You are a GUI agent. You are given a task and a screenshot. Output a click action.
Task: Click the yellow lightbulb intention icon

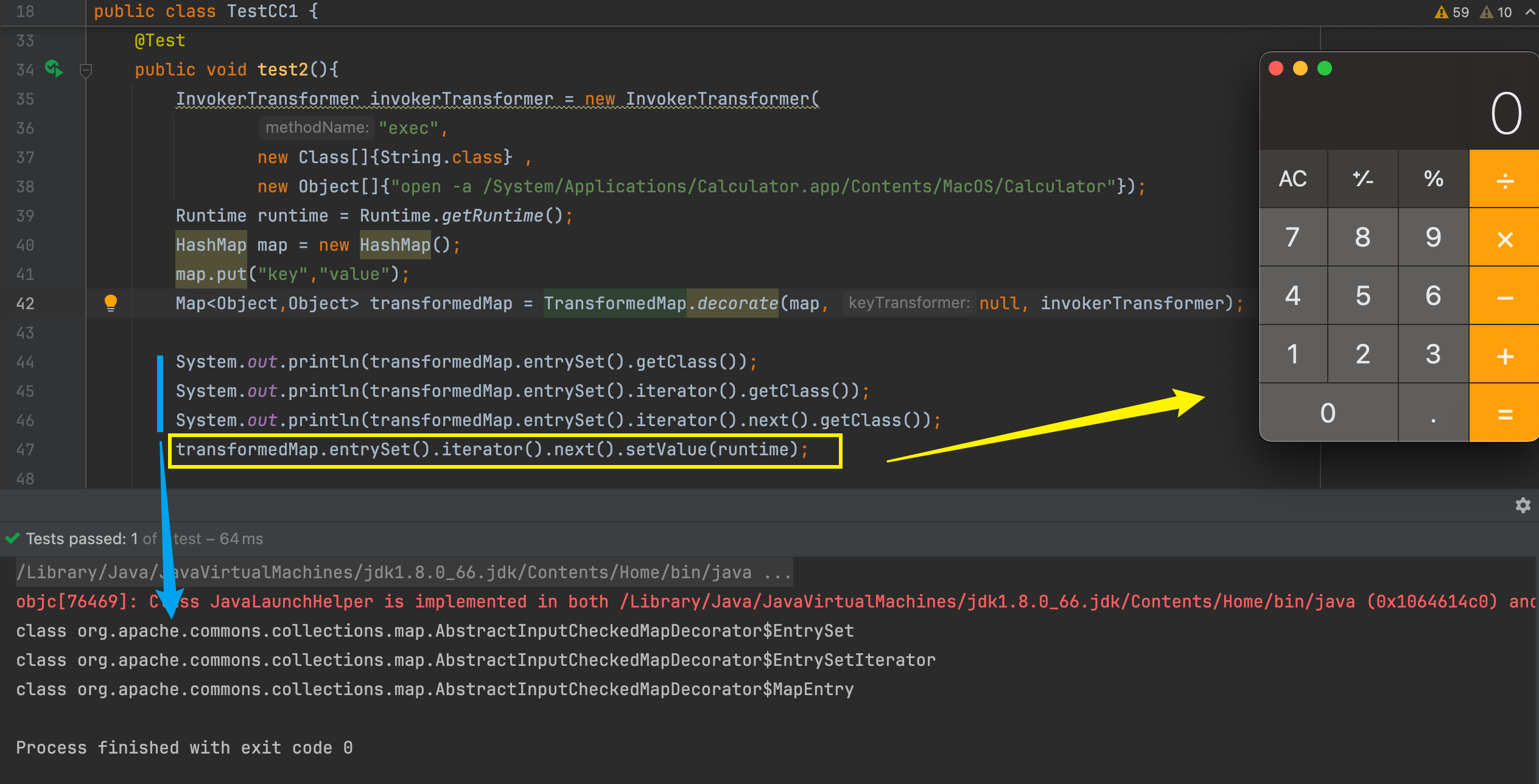coord(110,303)
